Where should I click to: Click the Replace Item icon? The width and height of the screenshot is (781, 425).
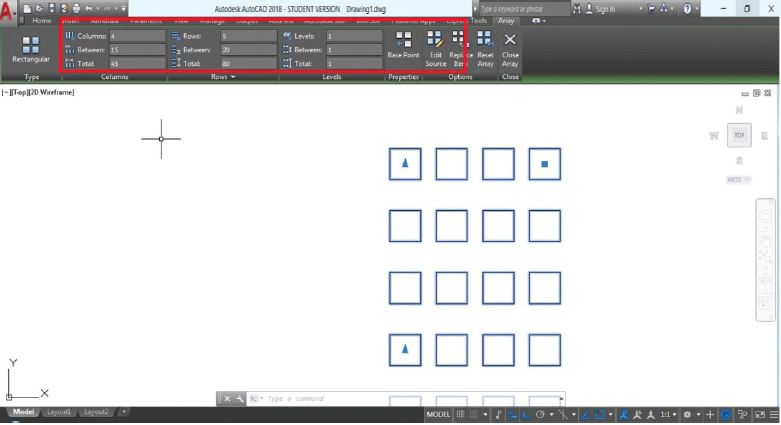[x=460, y=47]
